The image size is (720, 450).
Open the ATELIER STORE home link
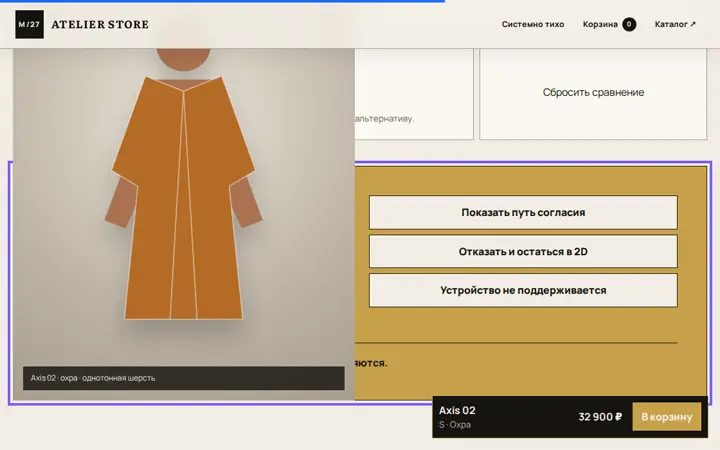point(100,24)
